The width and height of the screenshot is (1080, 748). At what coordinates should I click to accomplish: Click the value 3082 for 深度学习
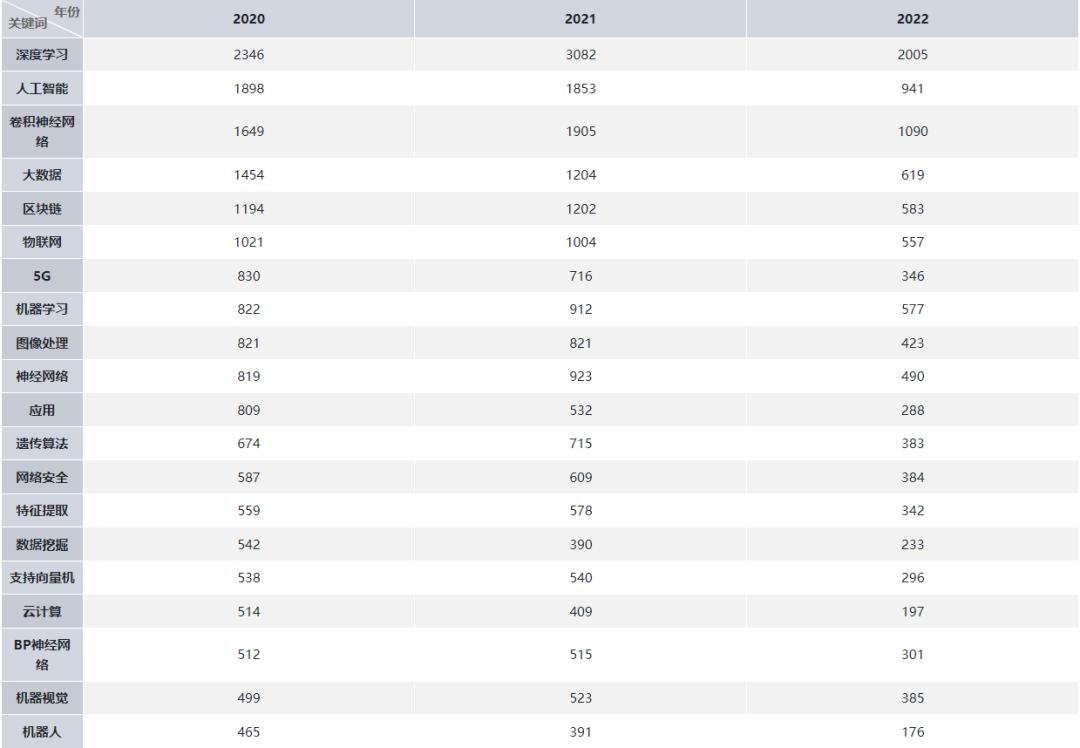[x=581, y=54]
